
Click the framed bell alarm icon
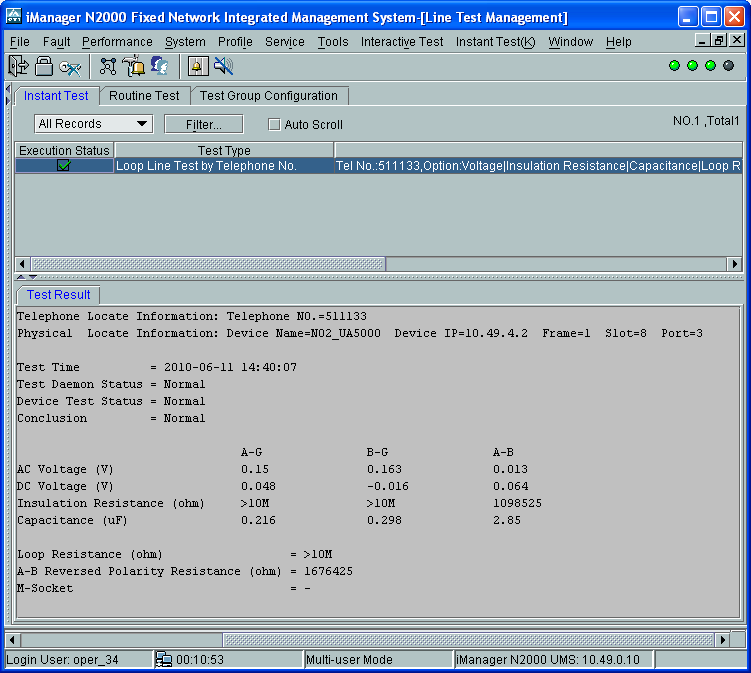pos(197,66)
